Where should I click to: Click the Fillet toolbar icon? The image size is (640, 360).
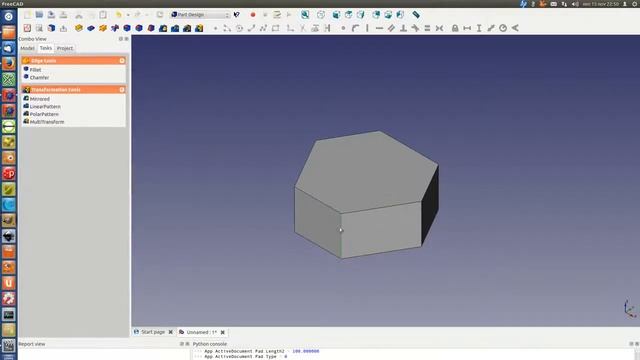127,28
